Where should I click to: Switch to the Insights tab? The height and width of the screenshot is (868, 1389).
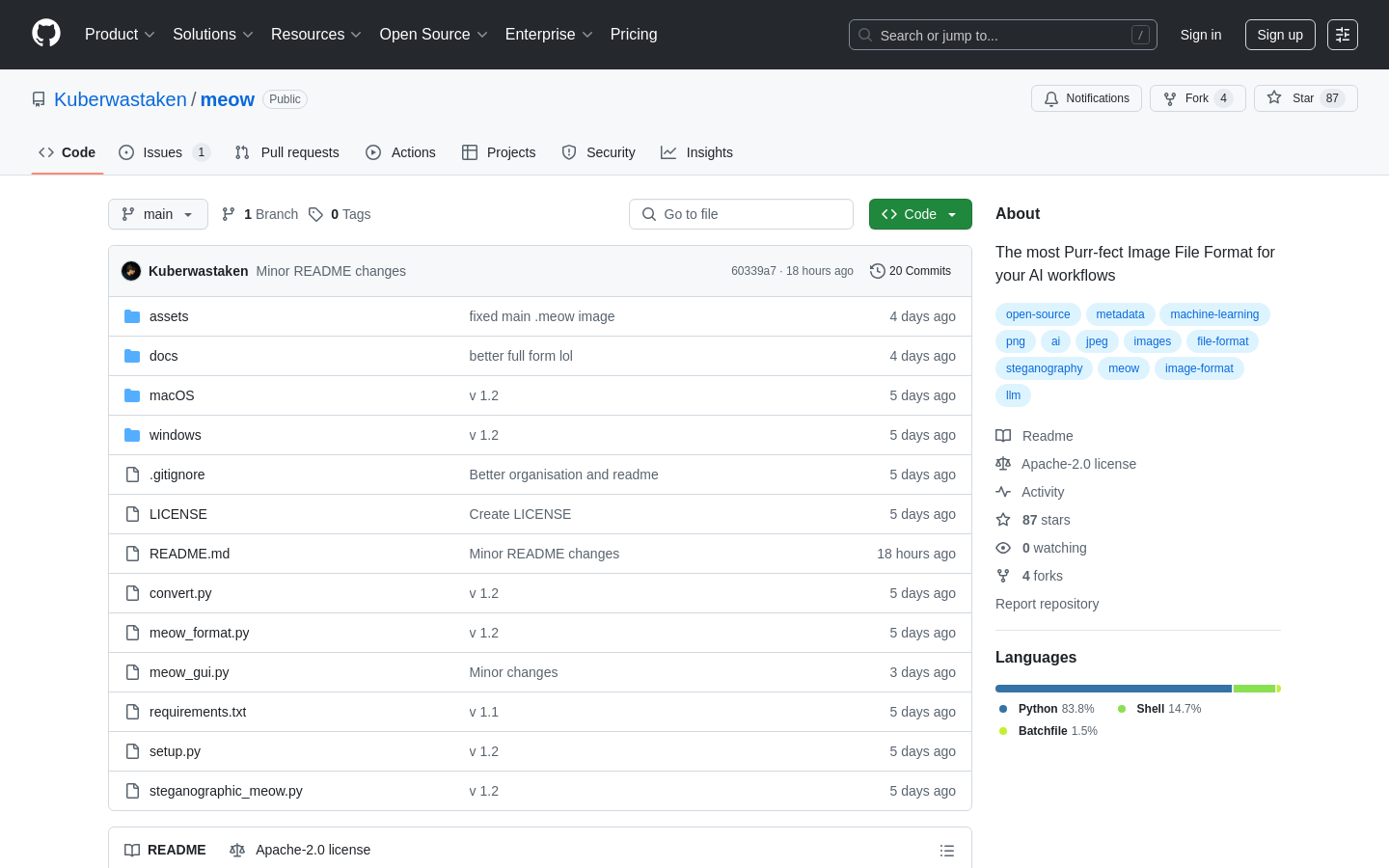696,152
